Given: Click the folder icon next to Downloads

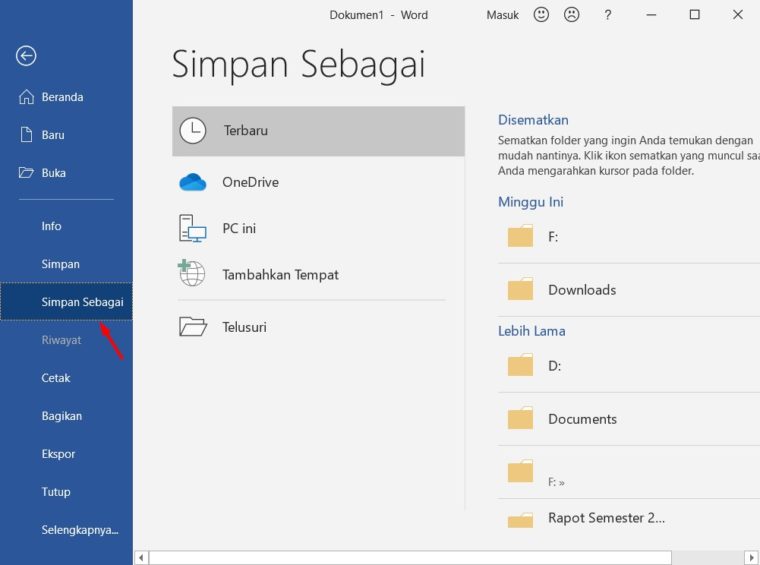Looking at the screenshot, I should point(520,289).
